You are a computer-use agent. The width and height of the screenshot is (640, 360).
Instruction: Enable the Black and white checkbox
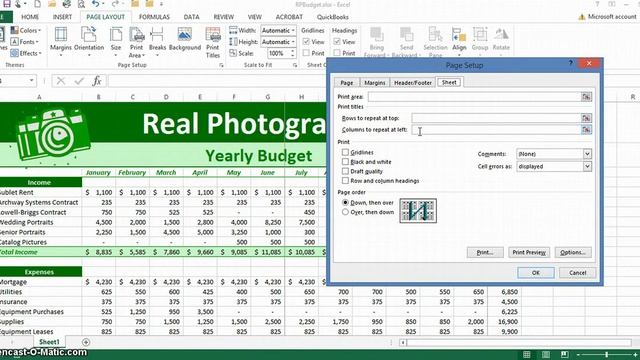tap(345, 162)
